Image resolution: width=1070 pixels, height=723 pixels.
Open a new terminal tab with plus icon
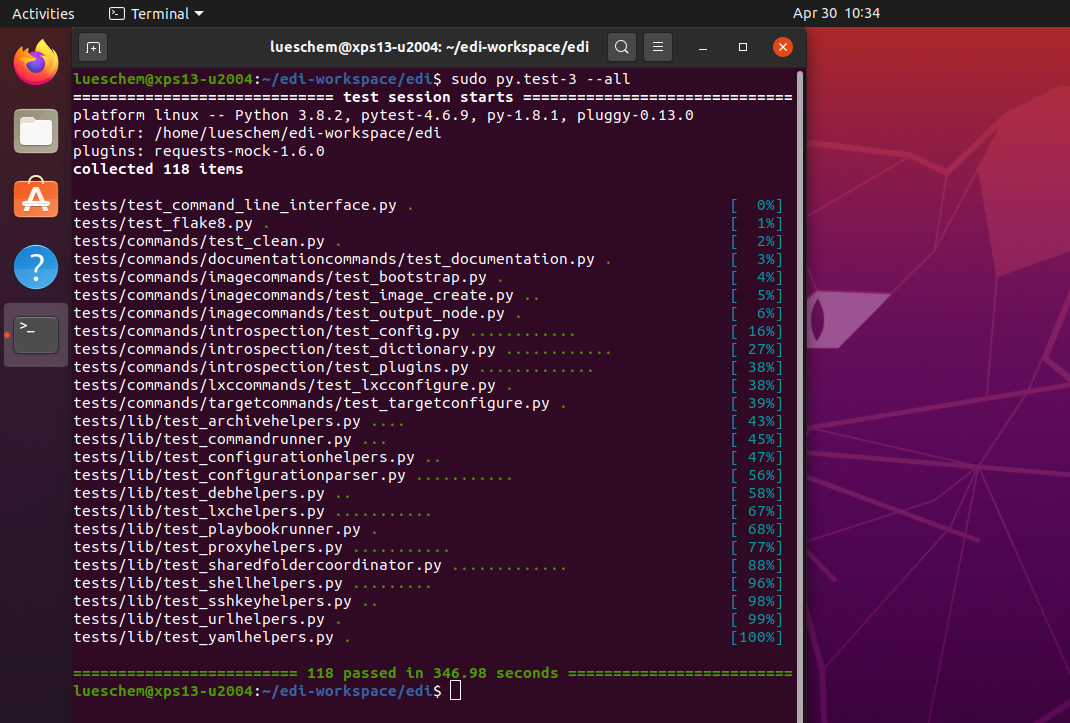pos(93,47)
